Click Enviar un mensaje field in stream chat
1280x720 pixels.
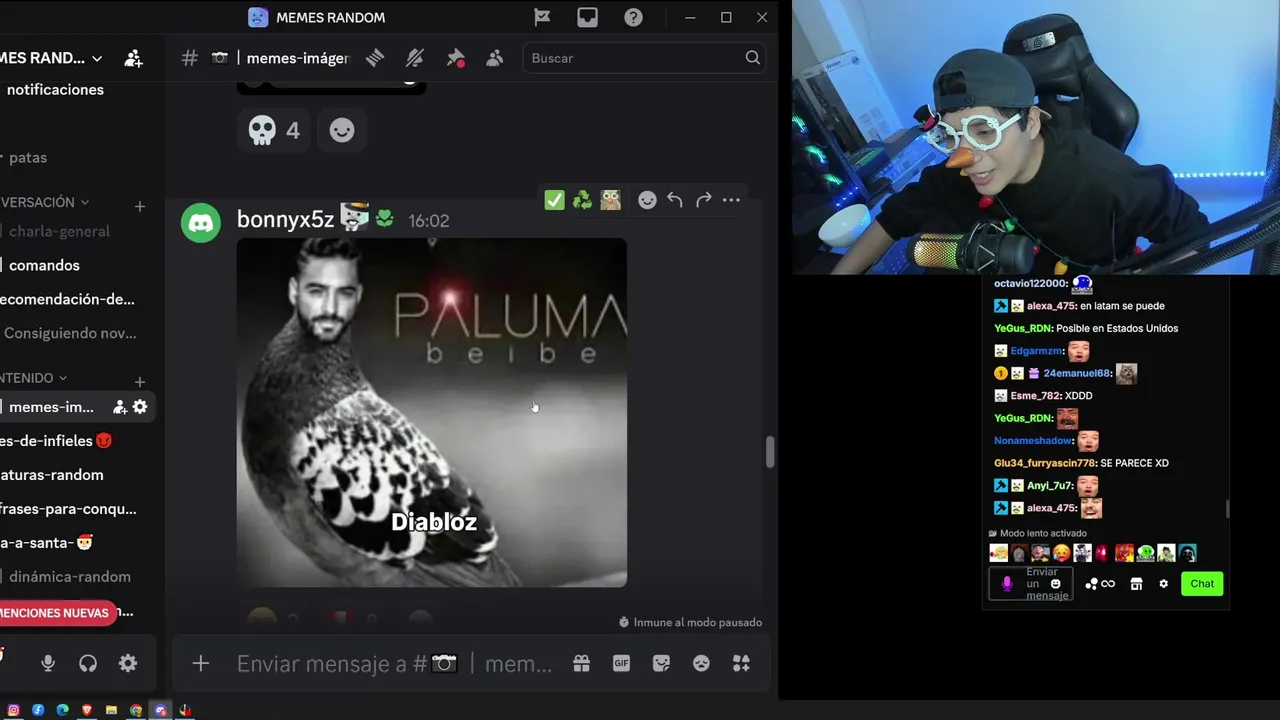click(x=1031, y=584)
